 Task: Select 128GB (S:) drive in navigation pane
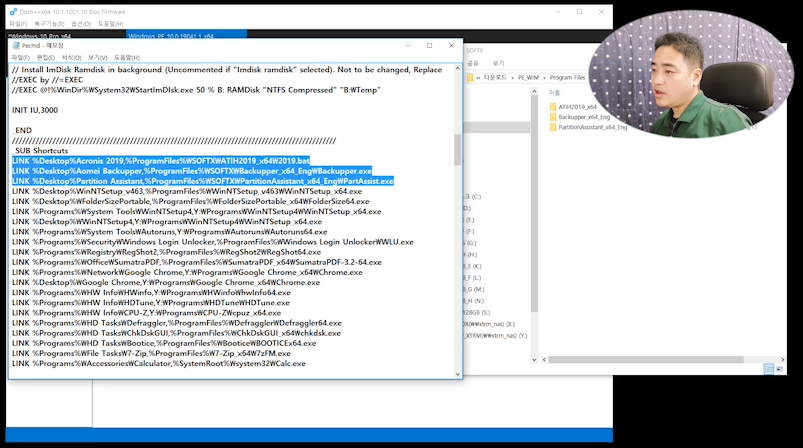pyautogui.click(x=476, y=312)
